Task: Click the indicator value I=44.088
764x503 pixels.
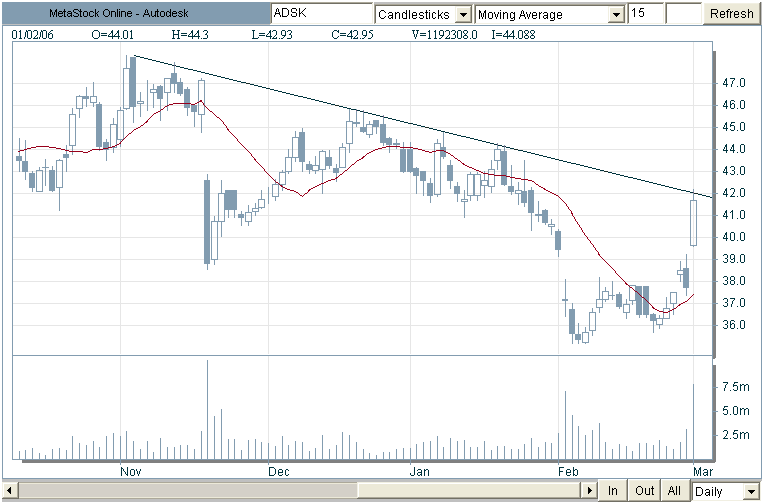Action: click(x=513, y=35)
